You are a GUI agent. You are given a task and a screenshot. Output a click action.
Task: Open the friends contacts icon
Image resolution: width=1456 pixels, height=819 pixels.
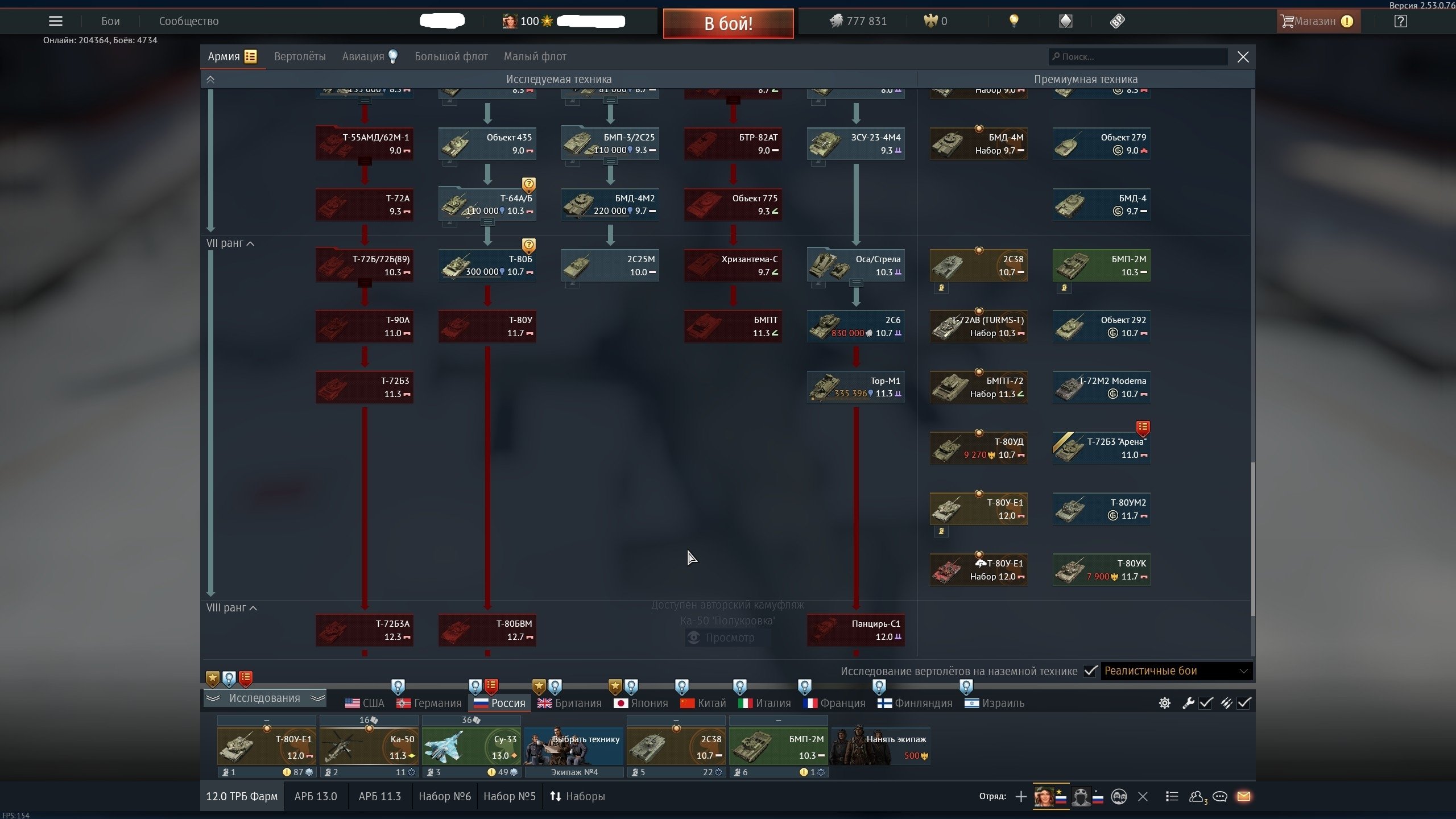tap(1196, 796)
